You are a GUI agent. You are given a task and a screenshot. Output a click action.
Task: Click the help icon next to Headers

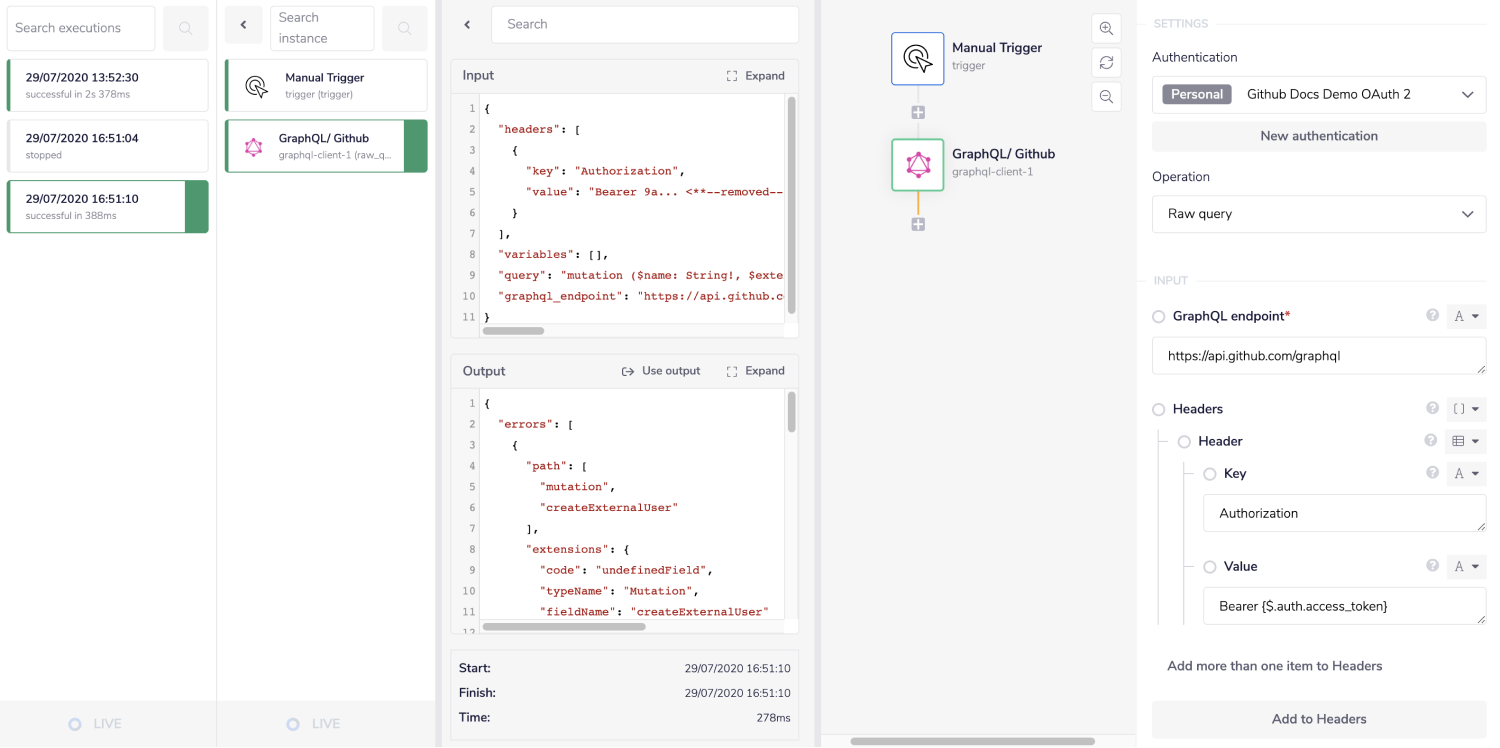1432,409
